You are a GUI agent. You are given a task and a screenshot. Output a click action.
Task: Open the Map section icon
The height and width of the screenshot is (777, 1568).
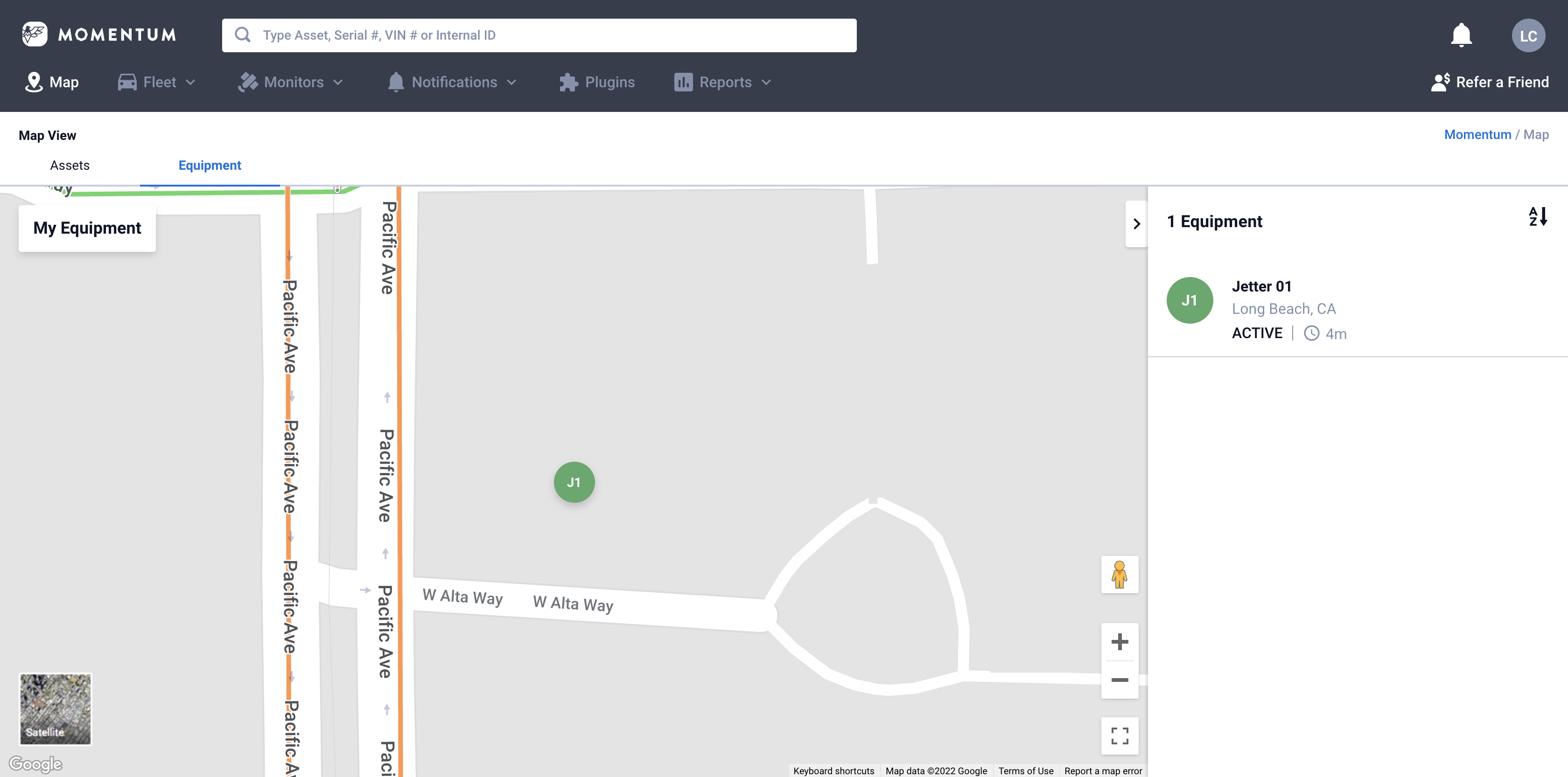(x=34, y=82)
